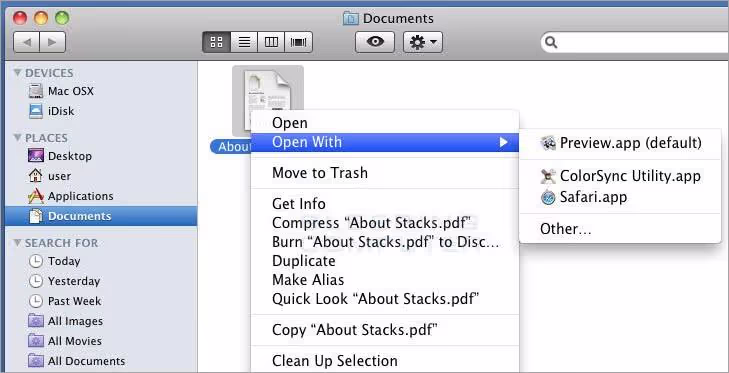Compress "About Stacks.pdf"
The image size is (729, 373).
pyautogui.click(x=384, y=223)
